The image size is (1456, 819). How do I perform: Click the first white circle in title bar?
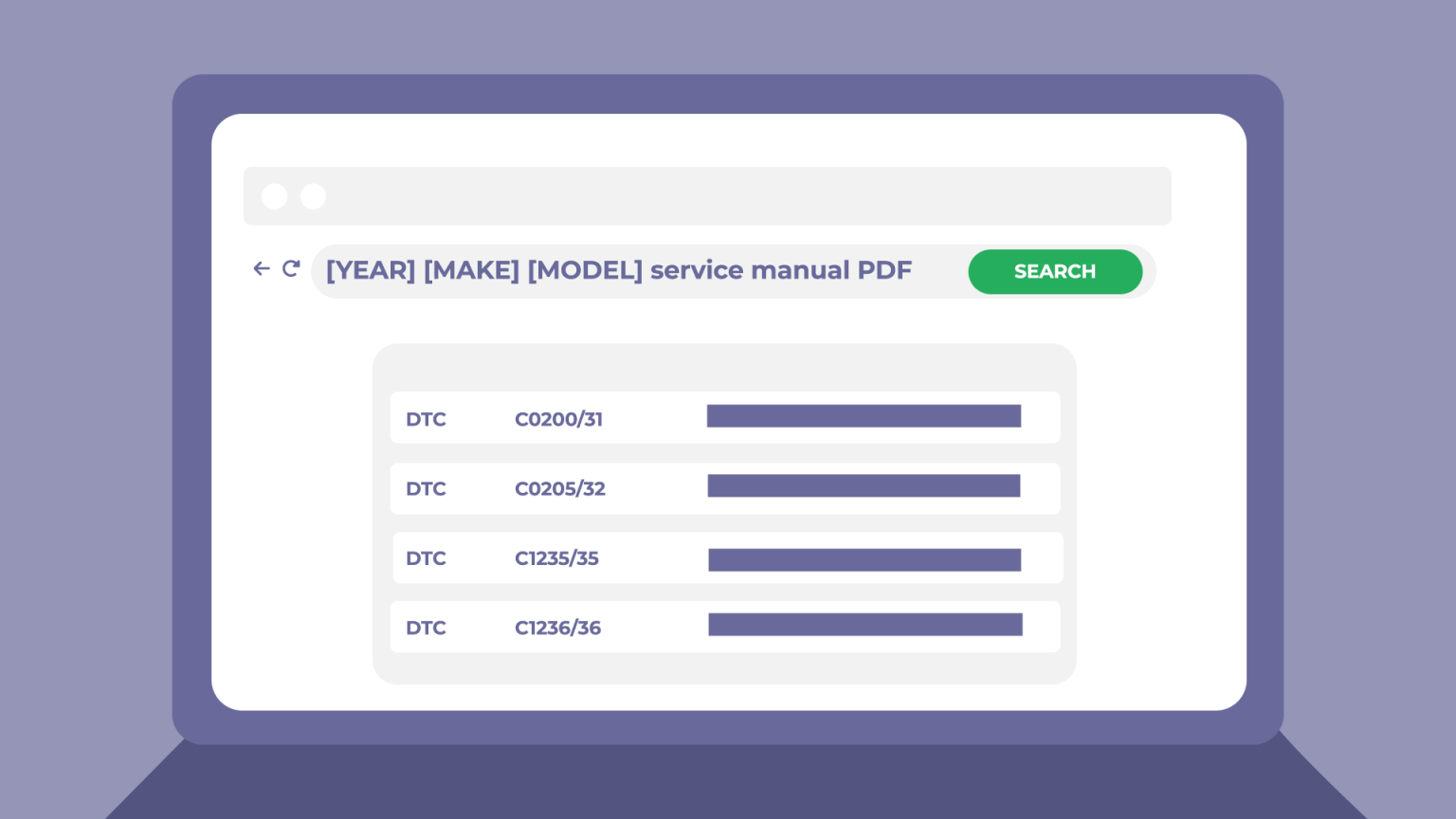[275, 196]
